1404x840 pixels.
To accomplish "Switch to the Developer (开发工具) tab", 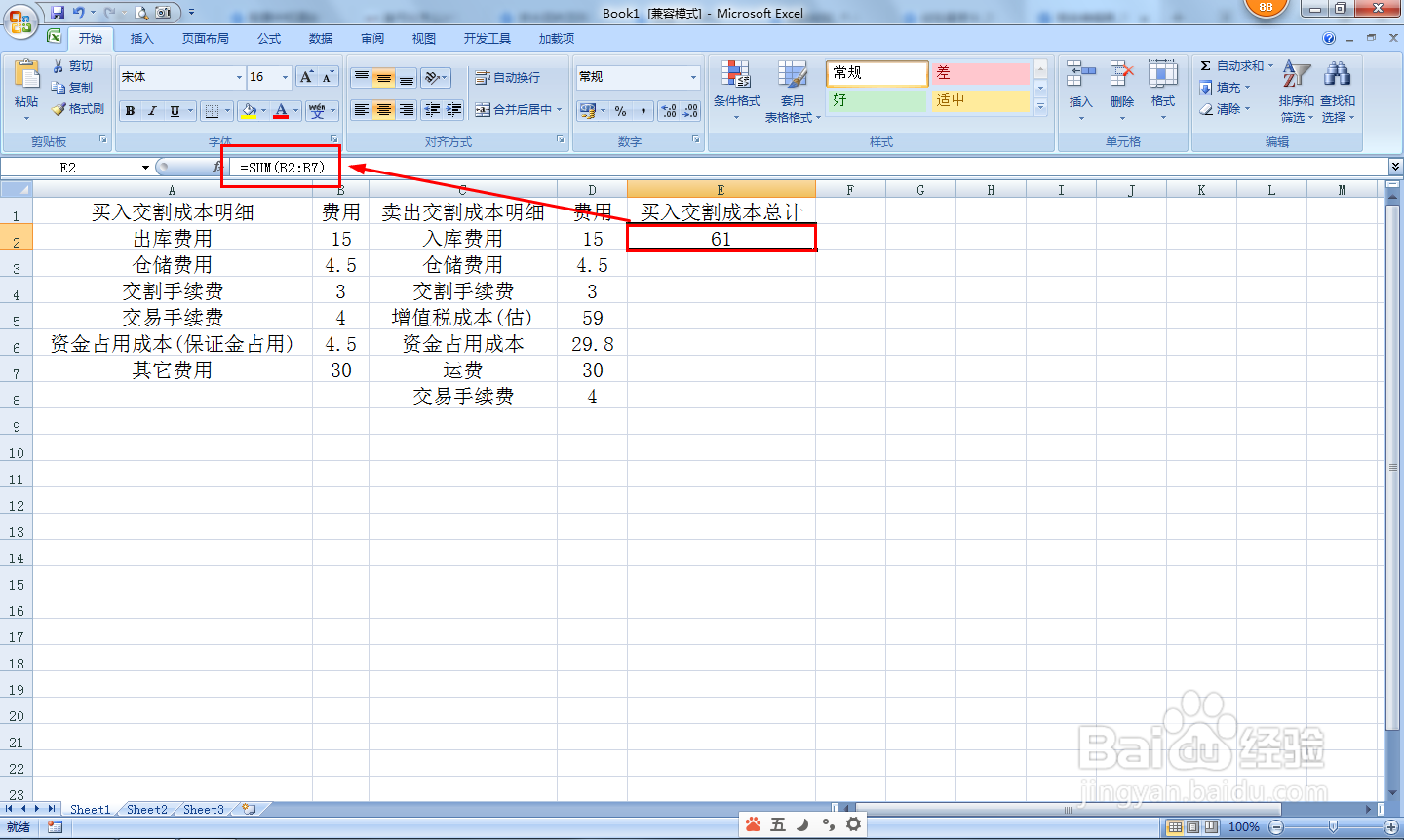I will tap(487, 39).
